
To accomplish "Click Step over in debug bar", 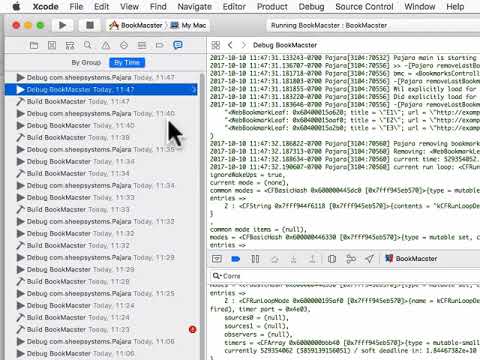I will pos(275,259).
